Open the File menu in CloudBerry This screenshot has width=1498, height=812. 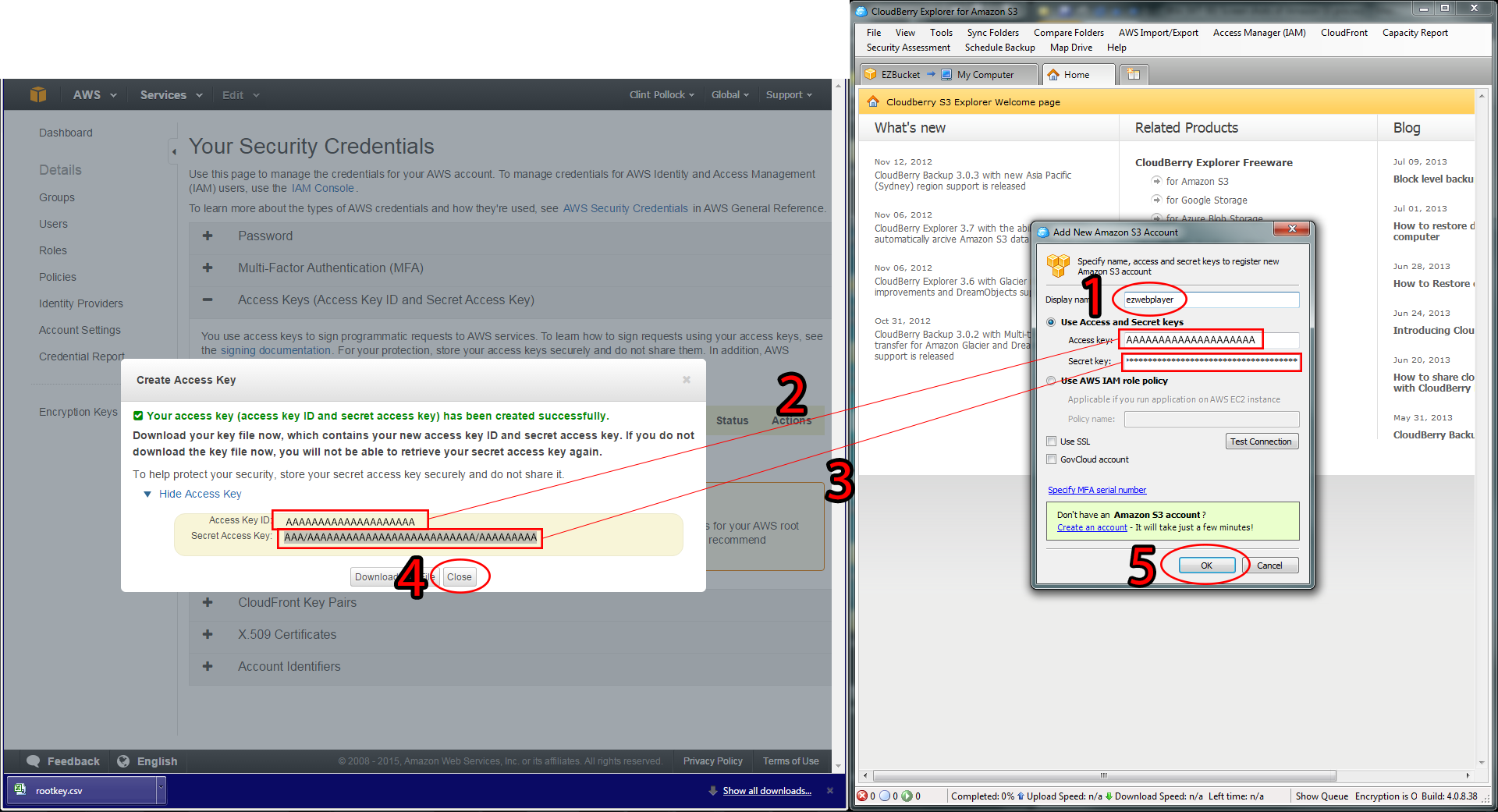click(x=874, y=33)
